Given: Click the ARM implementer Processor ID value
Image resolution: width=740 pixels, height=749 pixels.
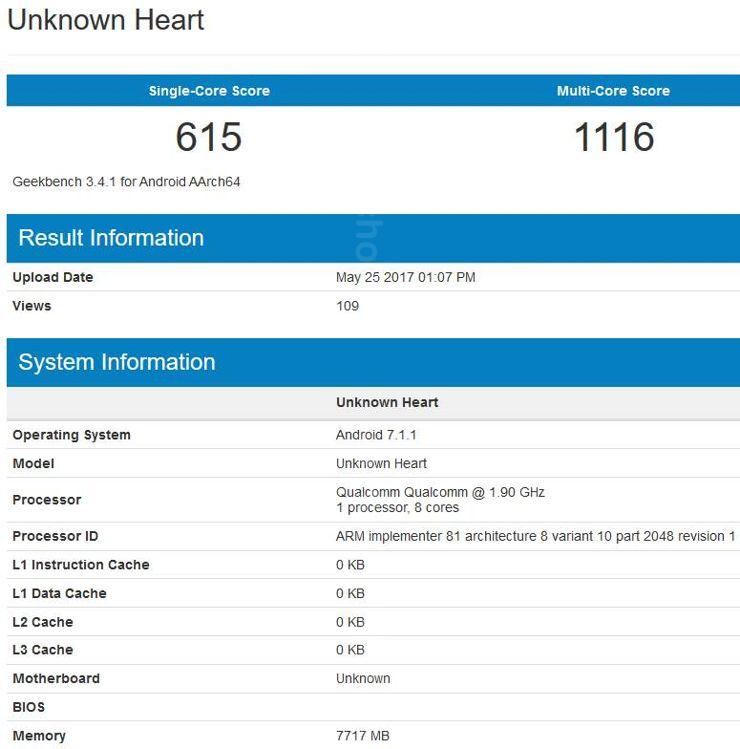Looking at the screenshot, I should pyautogui.click(x=535, y=537).
